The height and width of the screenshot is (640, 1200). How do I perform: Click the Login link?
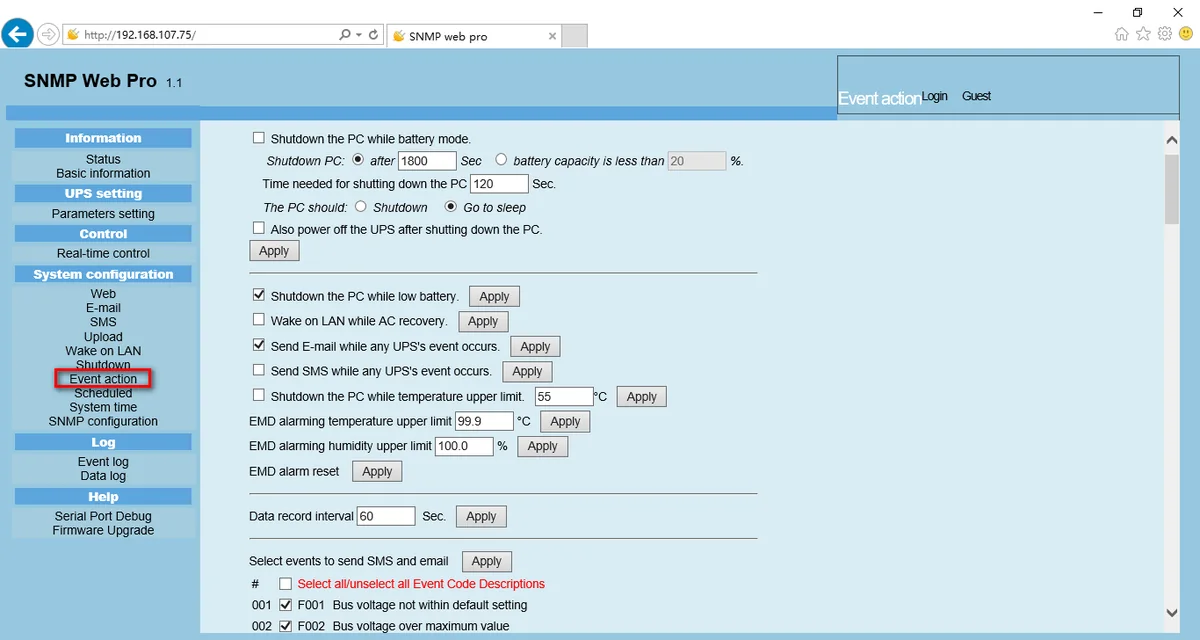click(935, 96)
